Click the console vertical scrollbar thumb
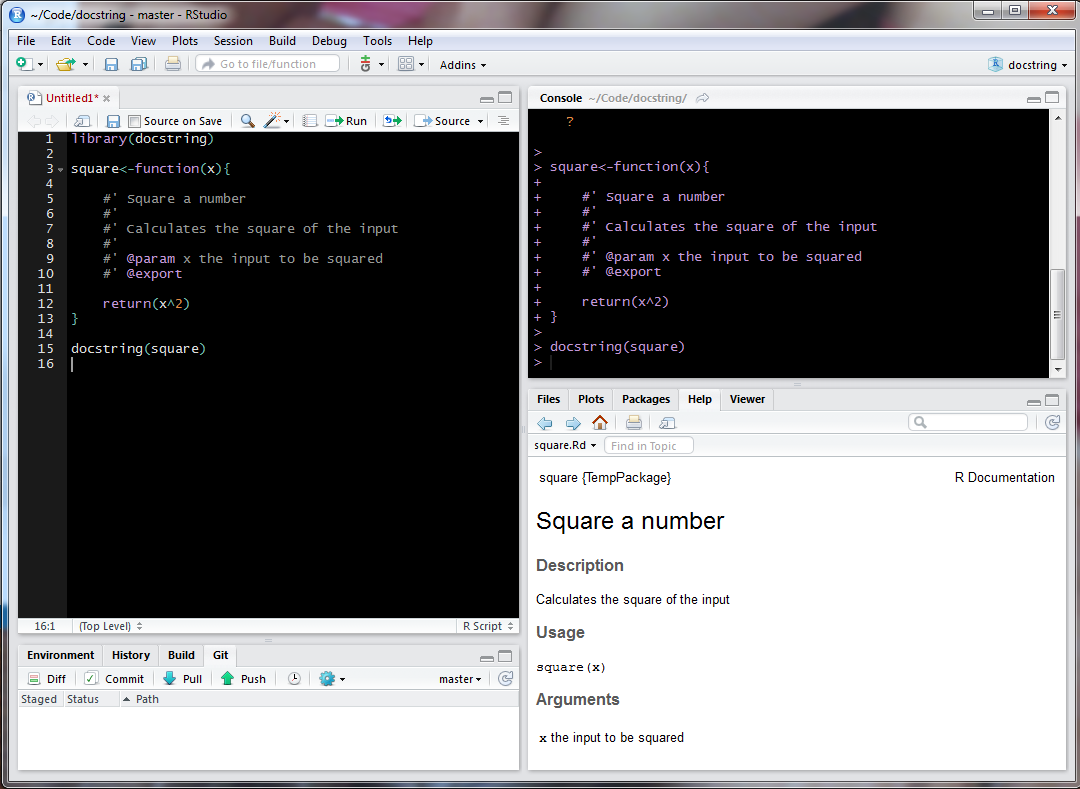Screen dimensions: 1080x789 coord(1057,315)
